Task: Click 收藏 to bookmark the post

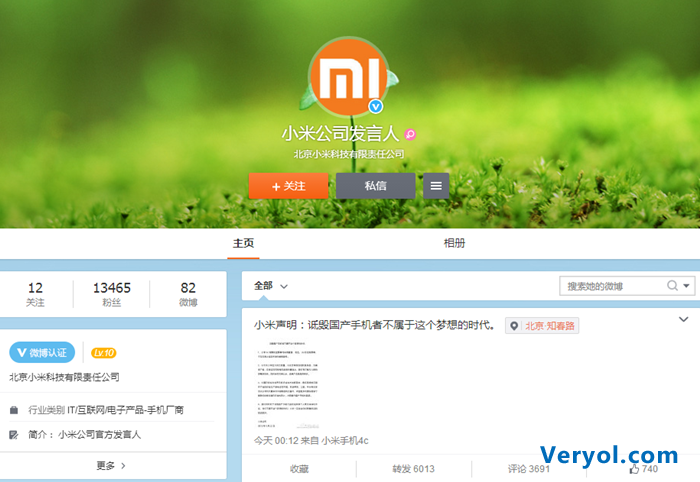Action: coord(299,469)
